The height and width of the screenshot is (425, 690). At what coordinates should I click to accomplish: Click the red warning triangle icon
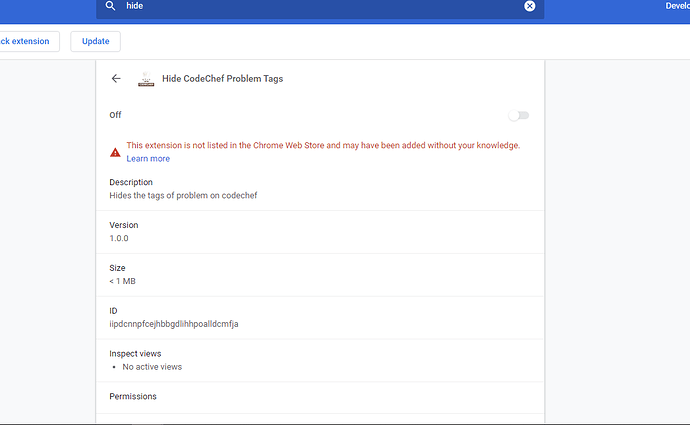point(115,152)
